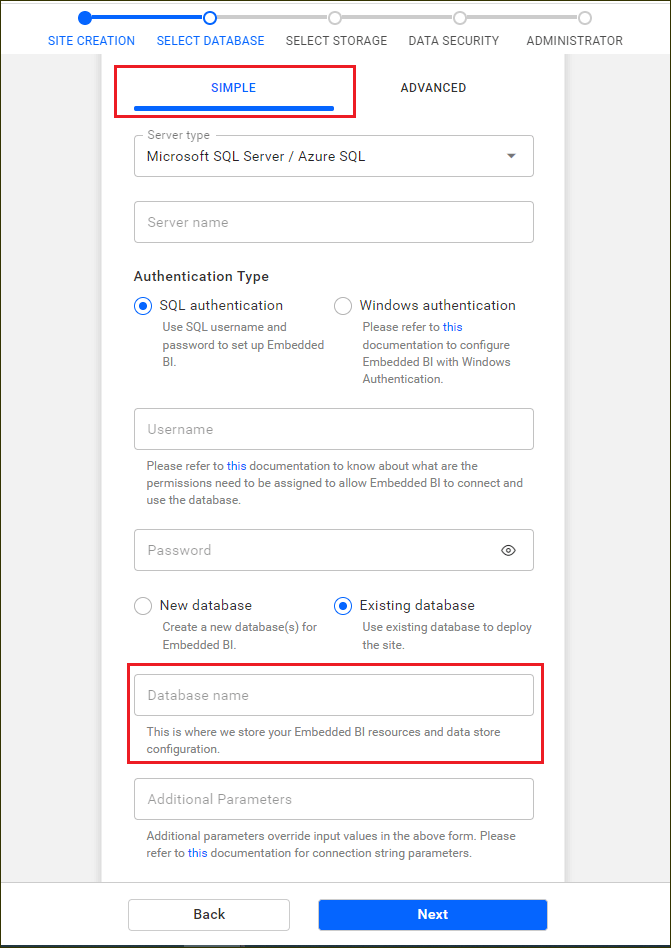Show the password using the eye icon

(508, 550)
